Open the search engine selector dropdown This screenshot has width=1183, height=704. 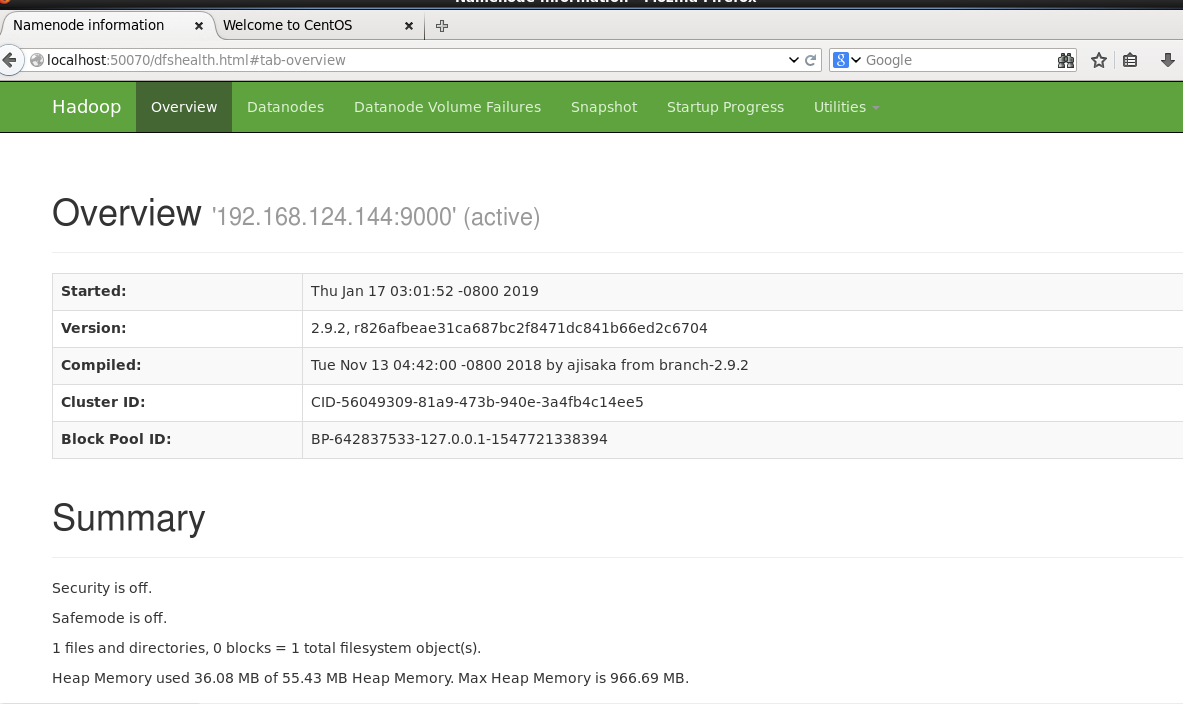pos(847,60)
